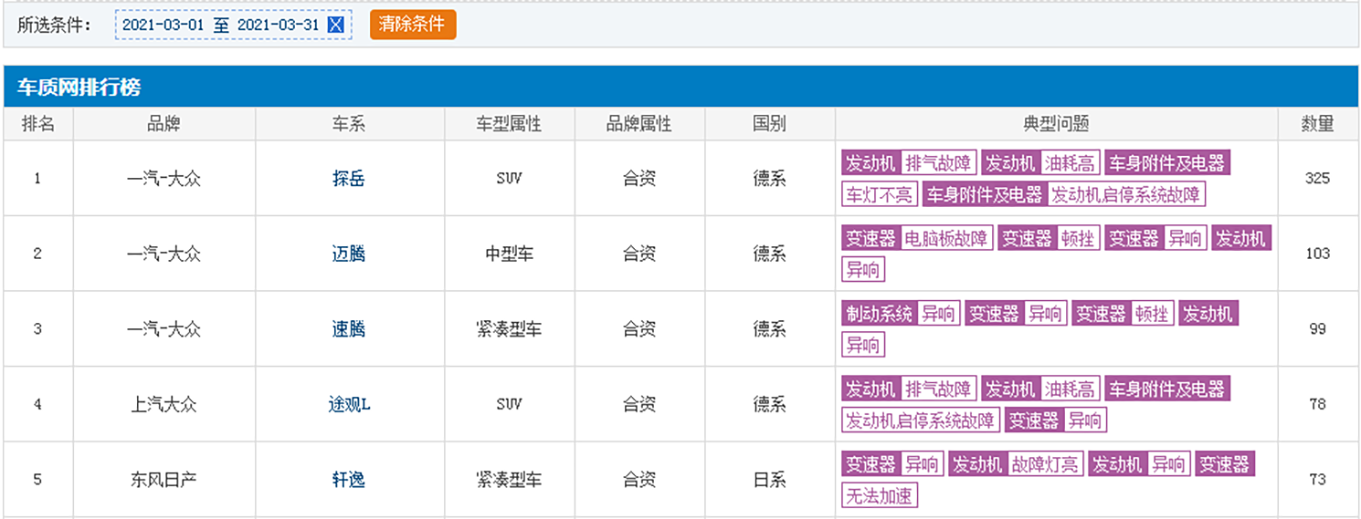Select the quantity value 73
The image size is (1361, 519).
pos(1317,479)
